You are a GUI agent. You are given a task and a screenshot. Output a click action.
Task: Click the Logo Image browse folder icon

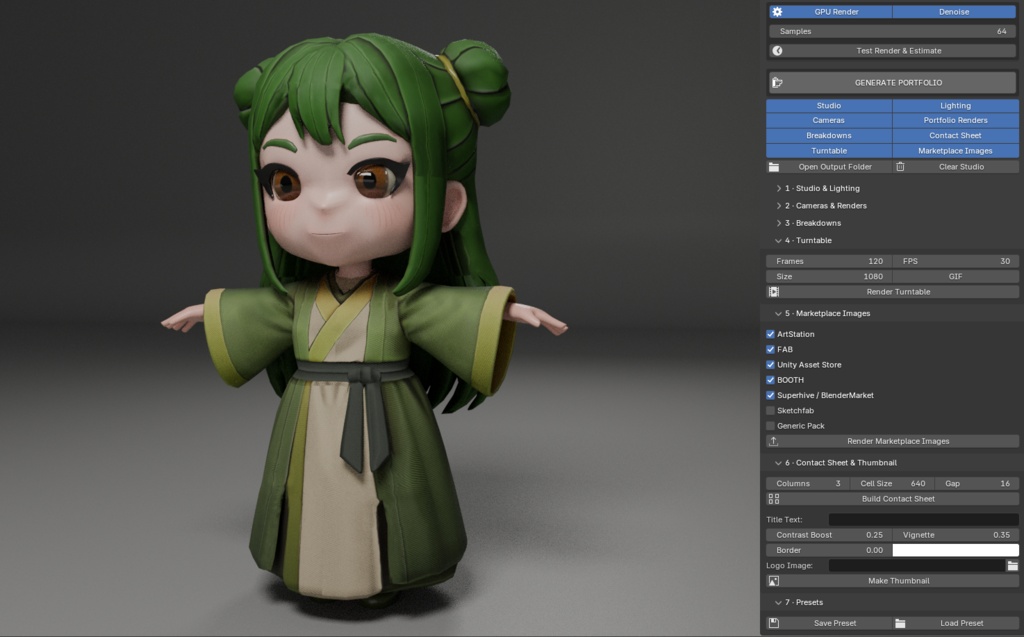1012,566
